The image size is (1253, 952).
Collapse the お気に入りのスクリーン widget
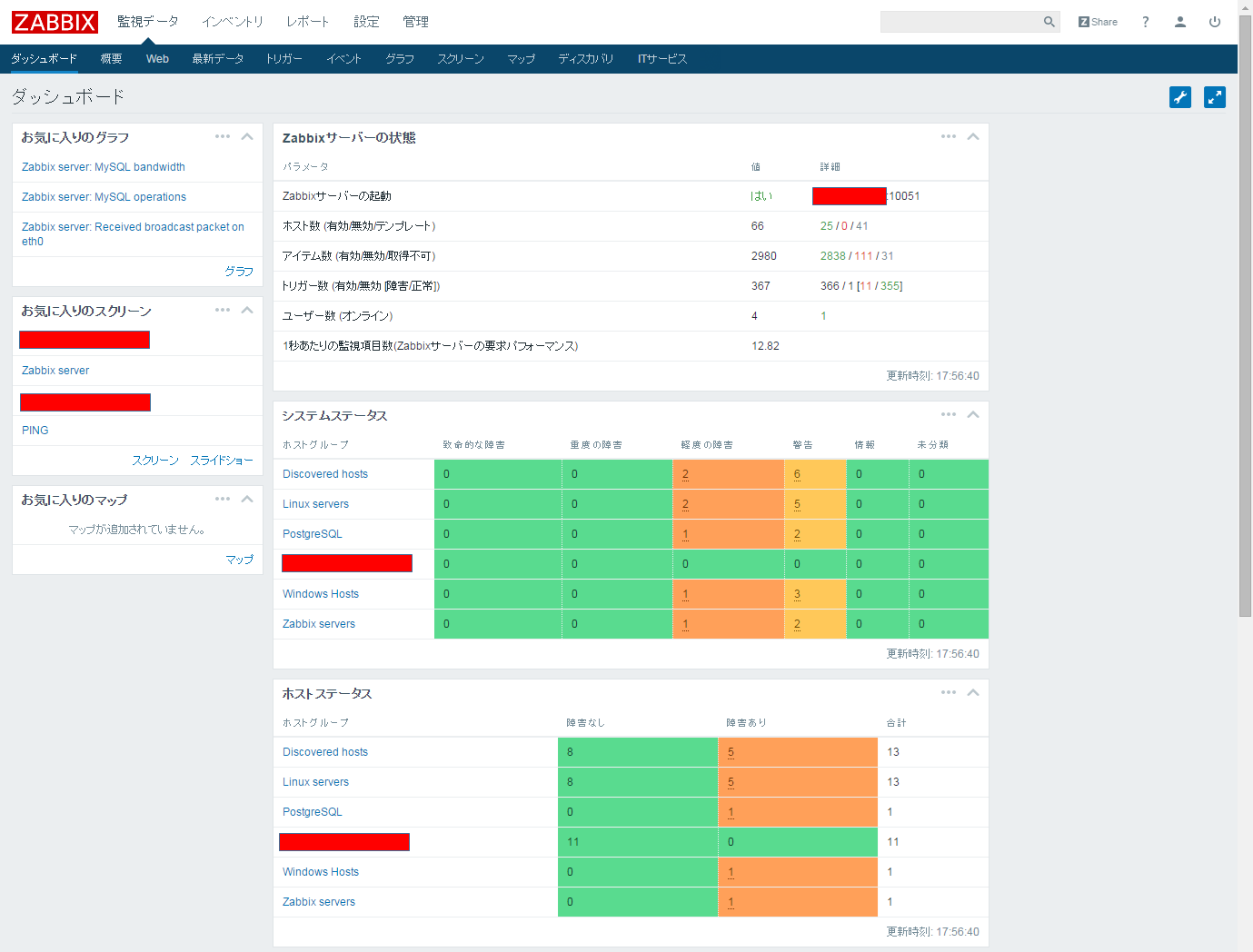[x=247, y=310]
